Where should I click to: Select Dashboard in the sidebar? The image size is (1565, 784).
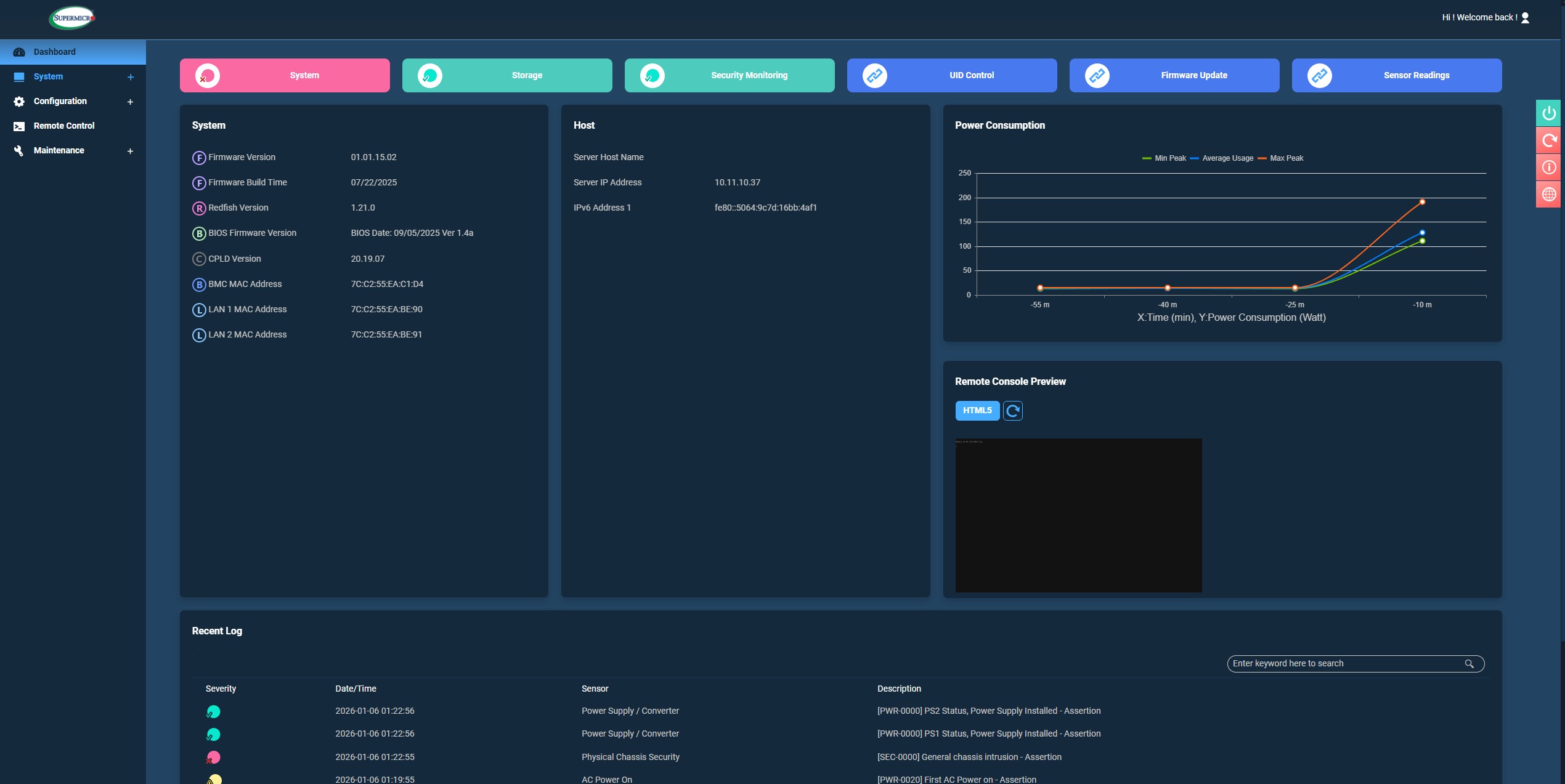[54, 52]
